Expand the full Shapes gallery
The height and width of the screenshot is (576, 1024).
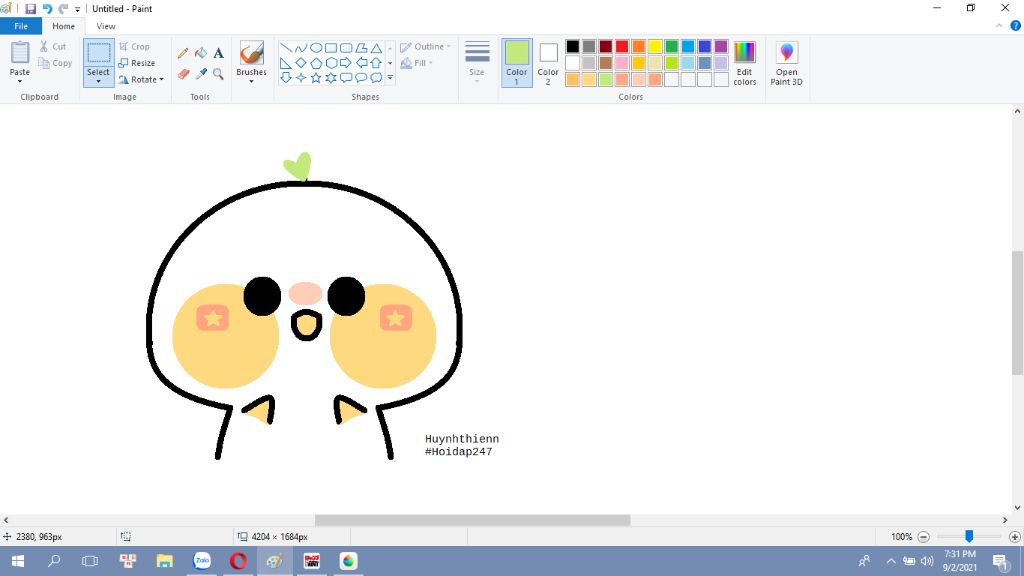tap(390, 78)
